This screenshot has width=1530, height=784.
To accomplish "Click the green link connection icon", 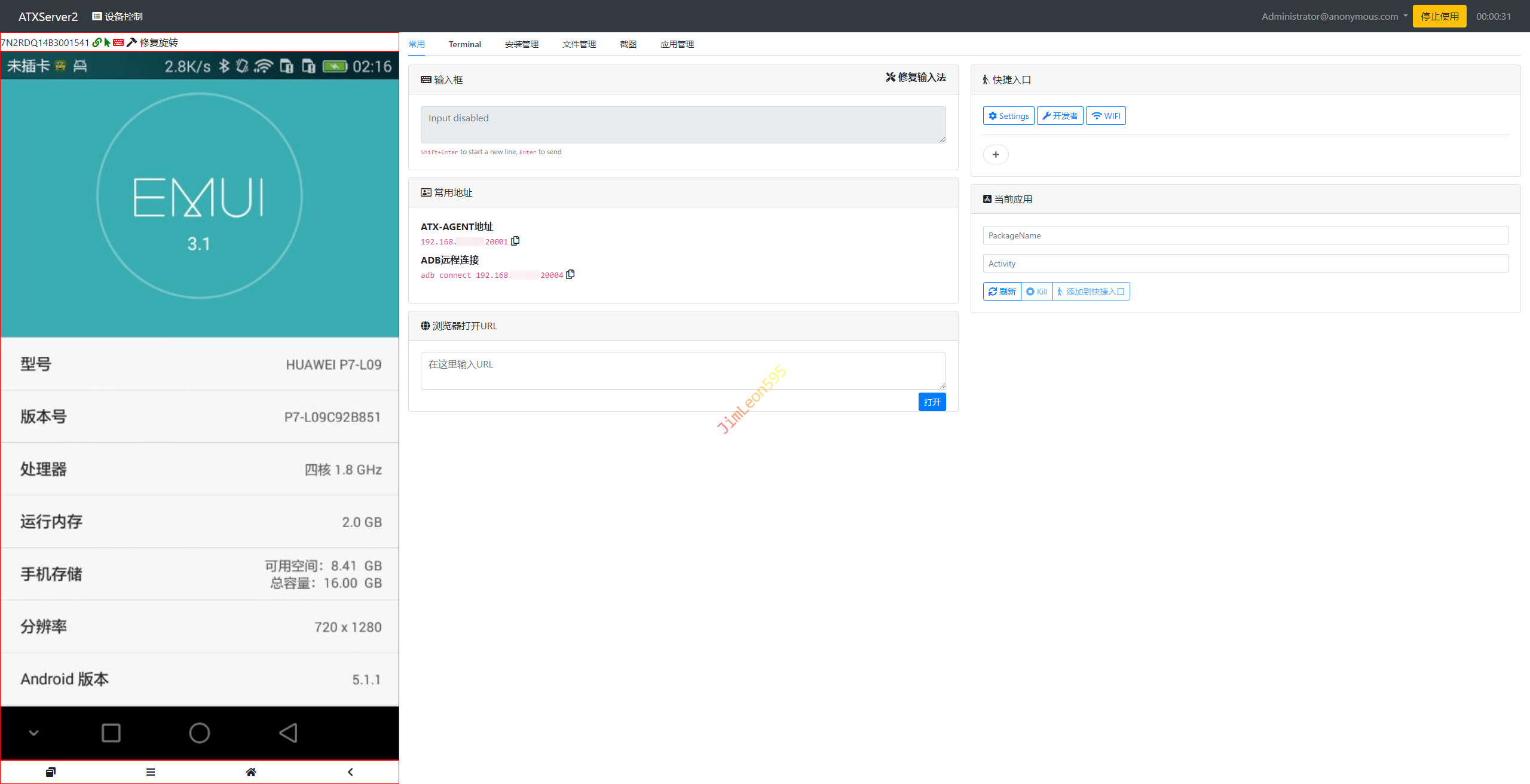I will click(96, 42).
